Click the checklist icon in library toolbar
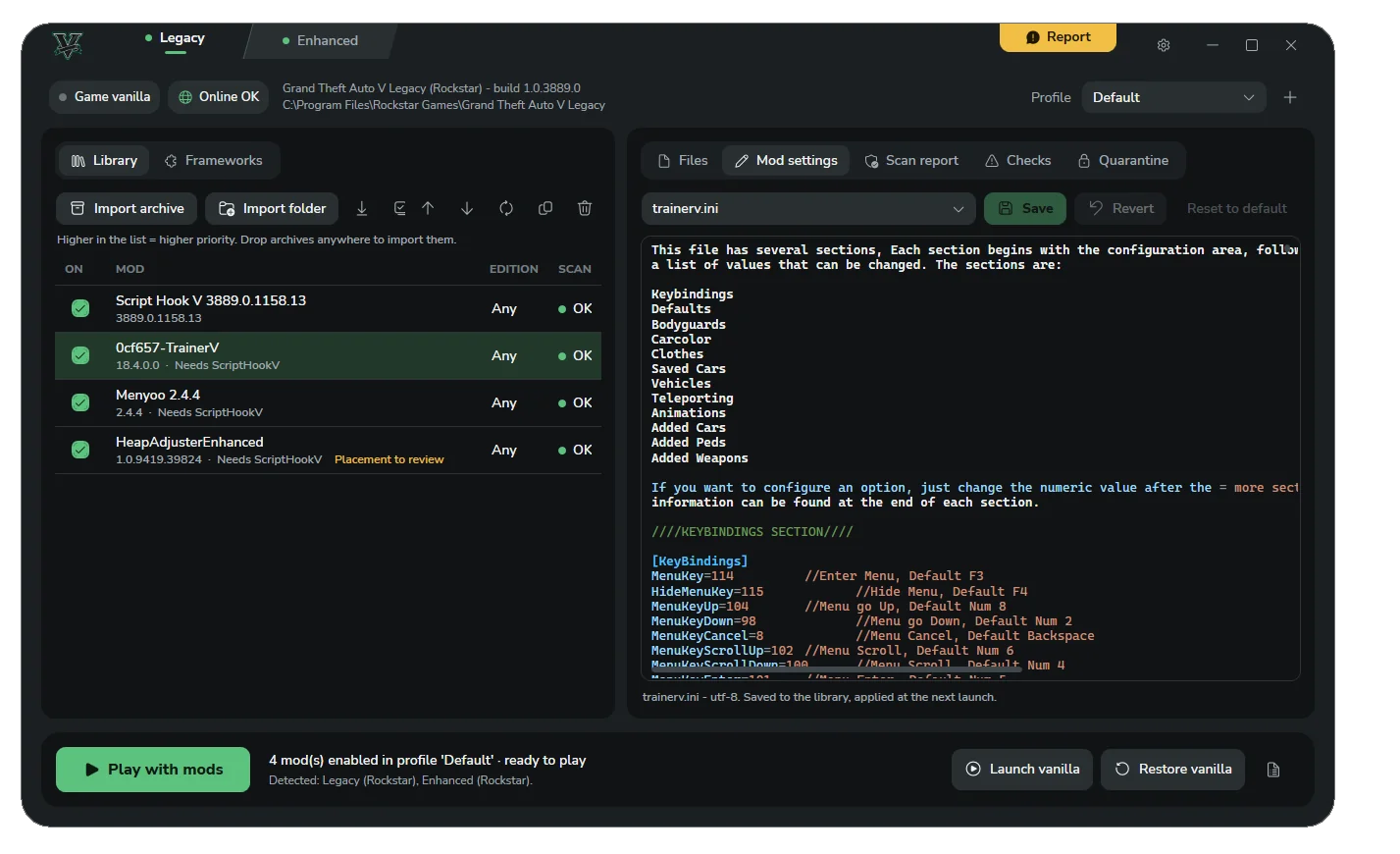1400x854 pixels. click(399, 208)
